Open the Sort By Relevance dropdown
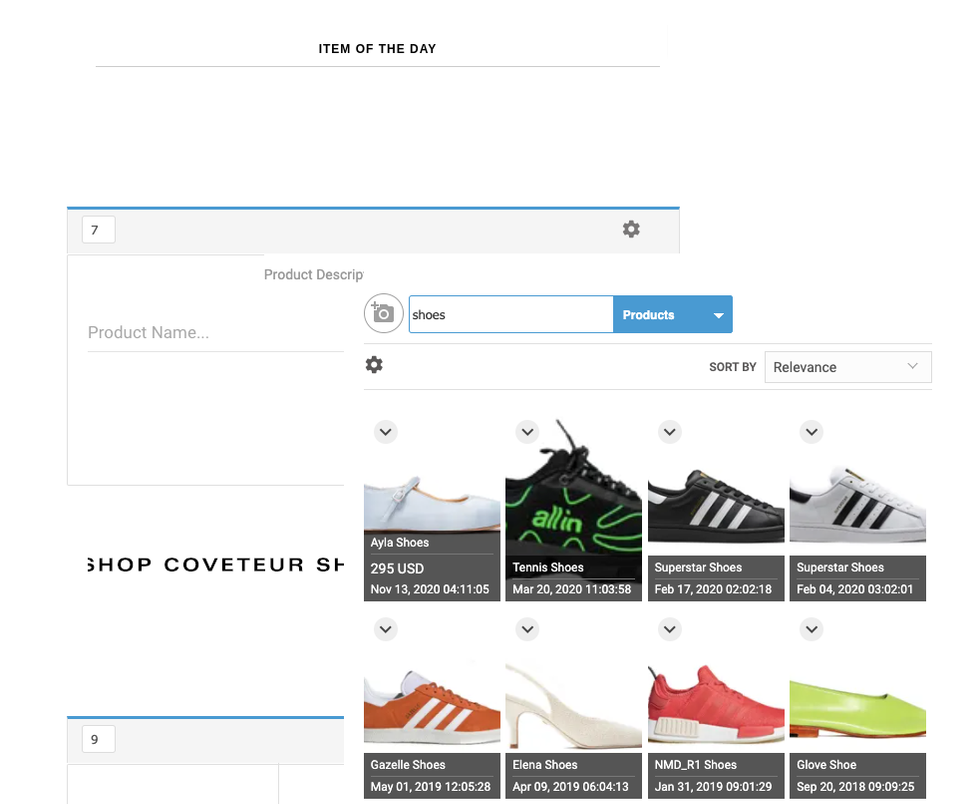The width and height of the screenshot is (980, 804). click(x=847, y=367)
